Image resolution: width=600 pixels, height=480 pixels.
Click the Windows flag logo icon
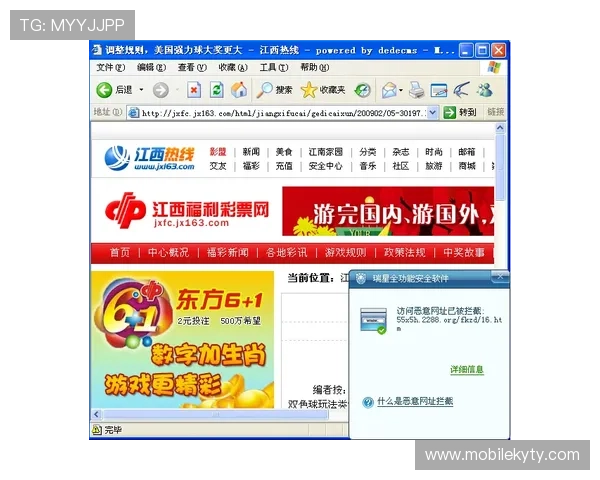[494, 68]
